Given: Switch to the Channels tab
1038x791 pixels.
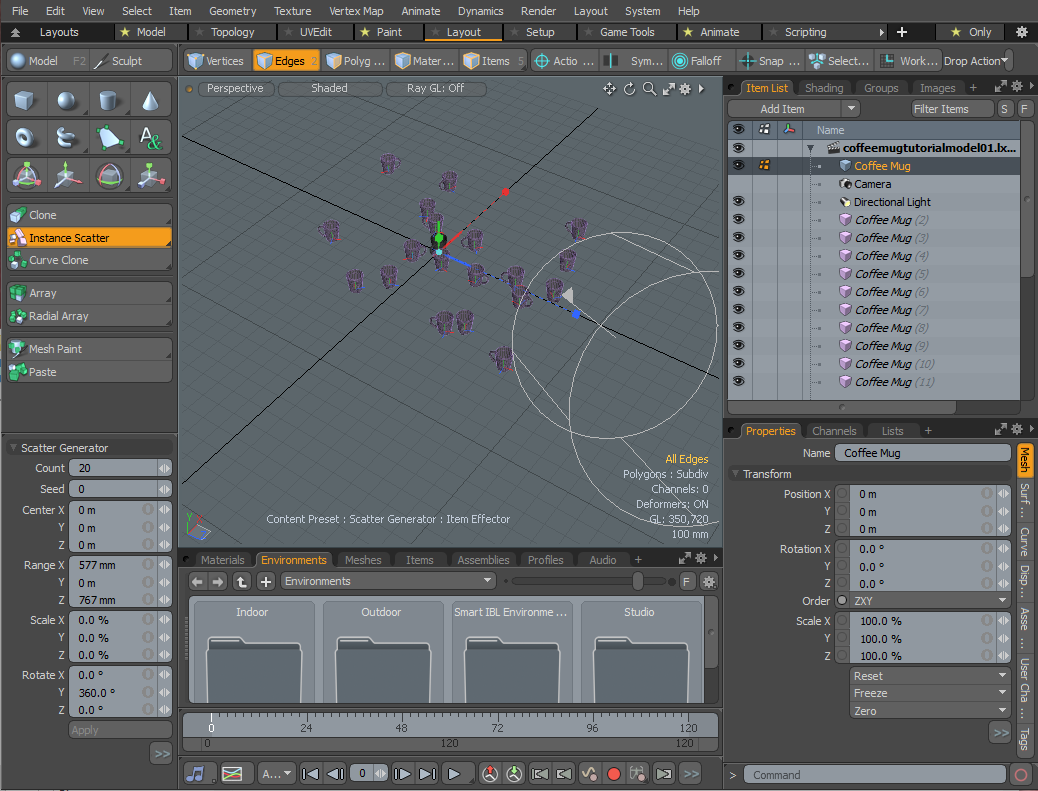Looking at the screenshot, I should tap(833, 431).
